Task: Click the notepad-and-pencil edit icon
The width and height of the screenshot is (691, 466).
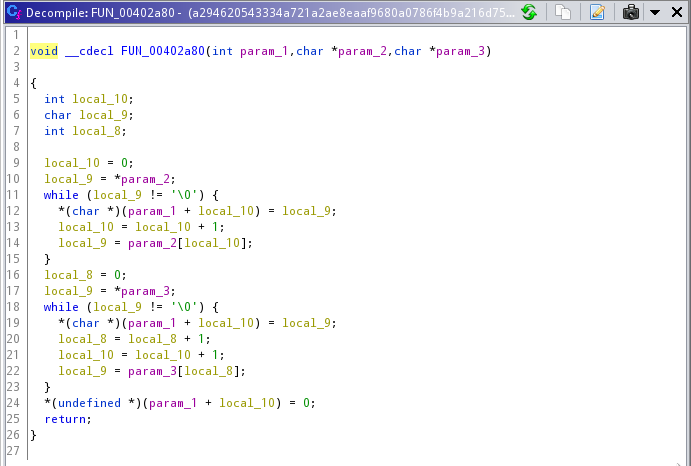Action: (x=597, y=12)
